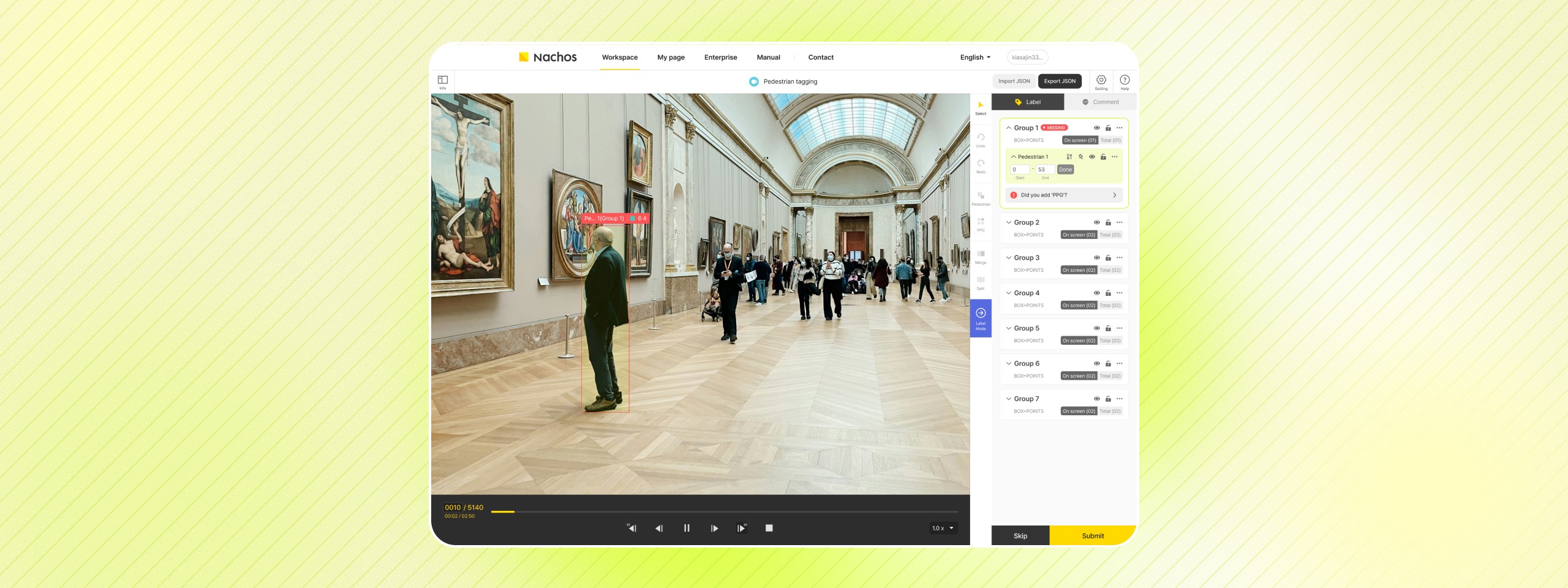Click Import JSON
This screenshot has height=588, width=1568.
(x=1014, y=81)
